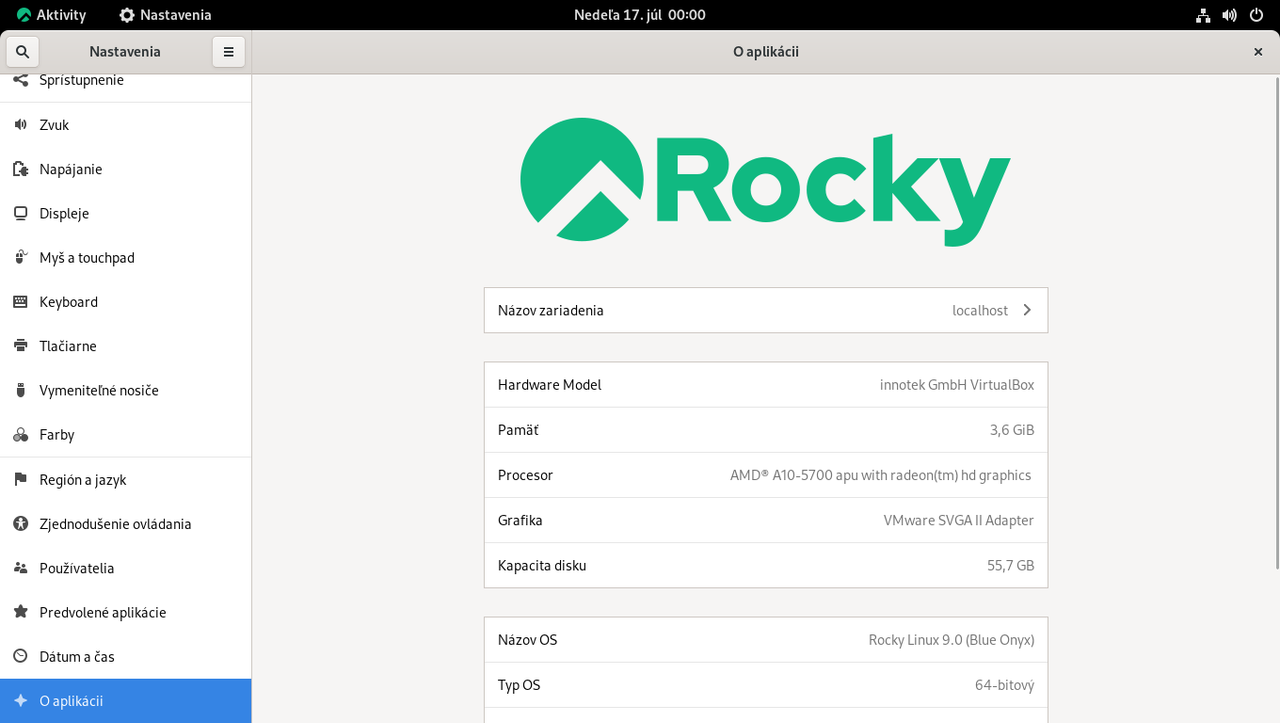Viewport: 1280px width, 723px height.
Task: Open Používatelia settings
Action: pyautogui.click(x=125, y=568)
